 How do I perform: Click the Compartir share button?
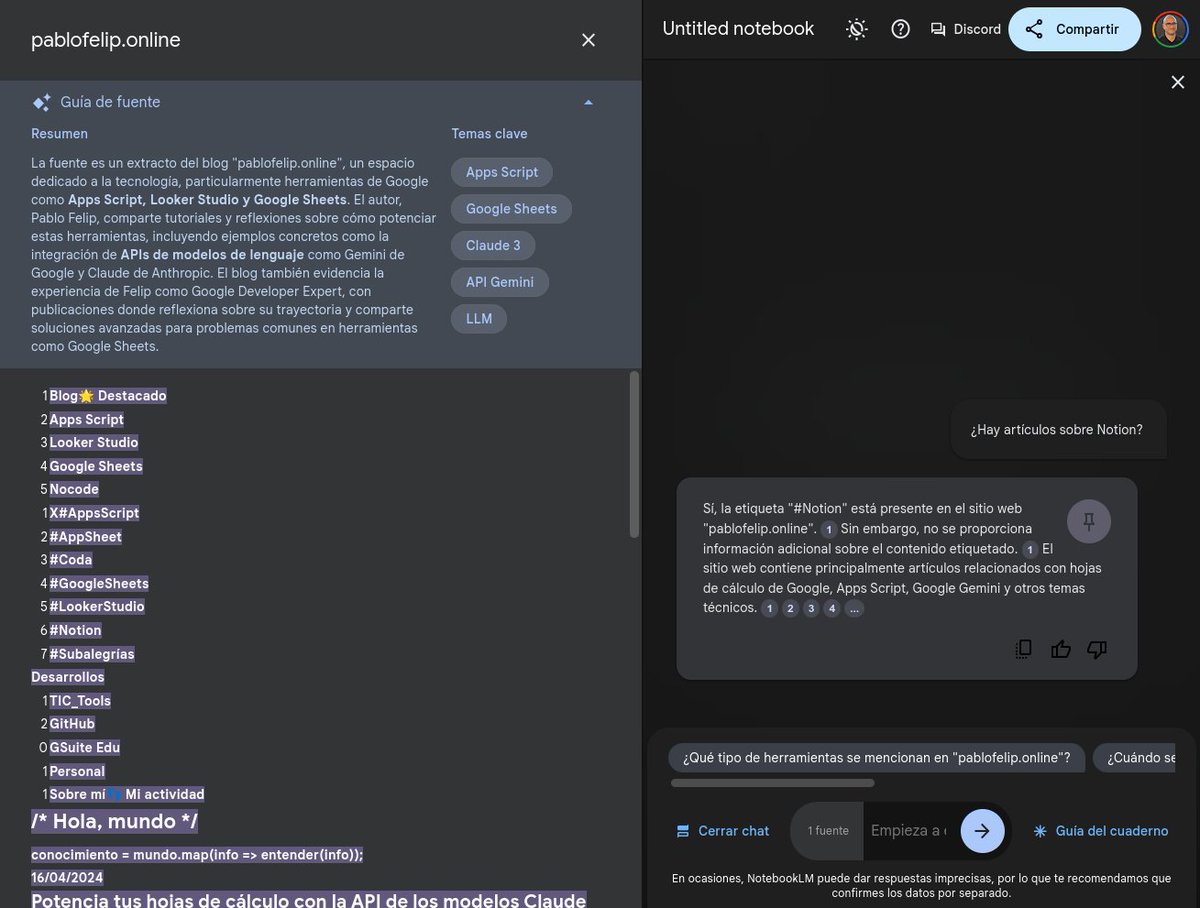pos(1074,29)
